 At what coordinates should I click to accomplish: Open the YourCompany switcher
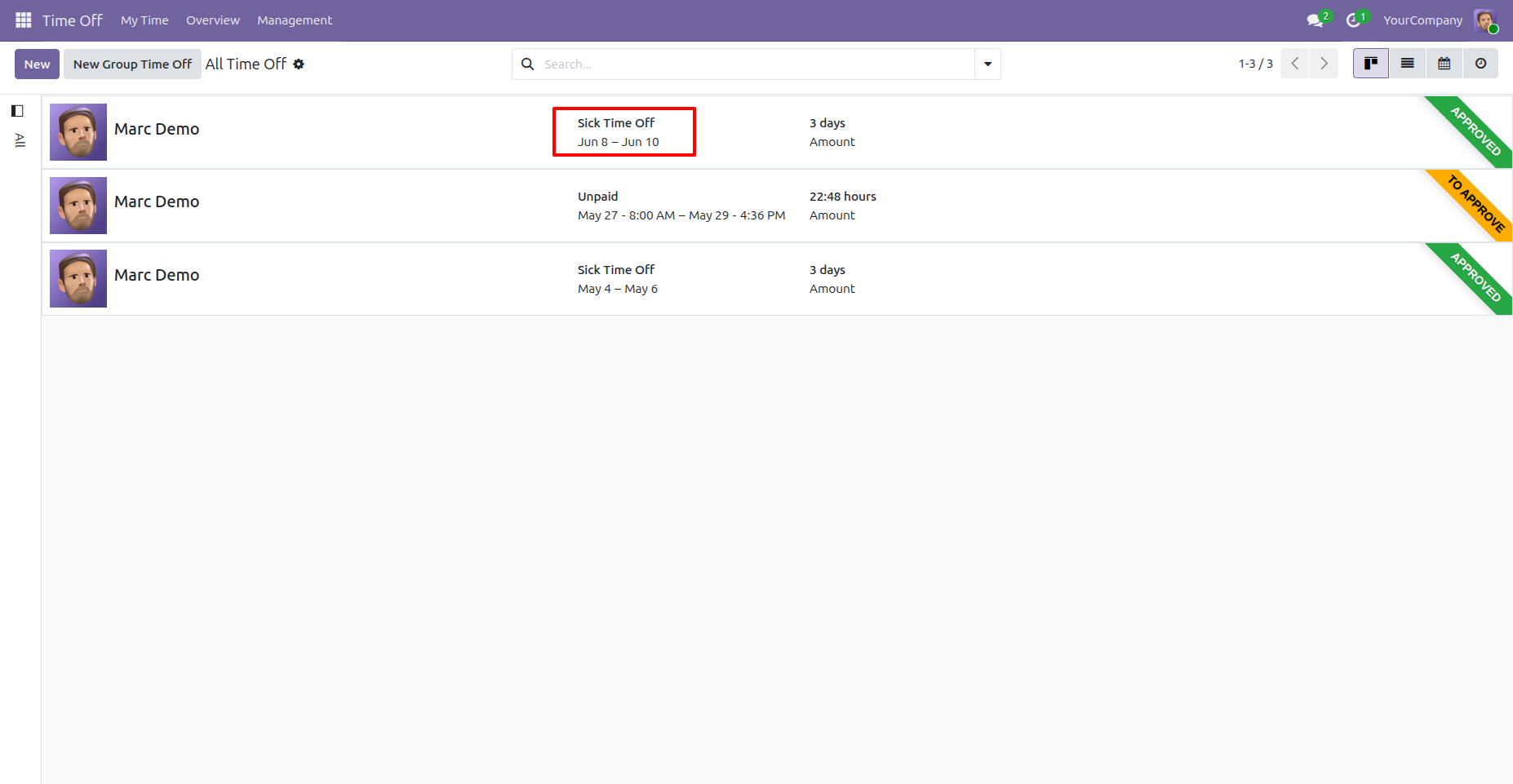(1422, 20)
